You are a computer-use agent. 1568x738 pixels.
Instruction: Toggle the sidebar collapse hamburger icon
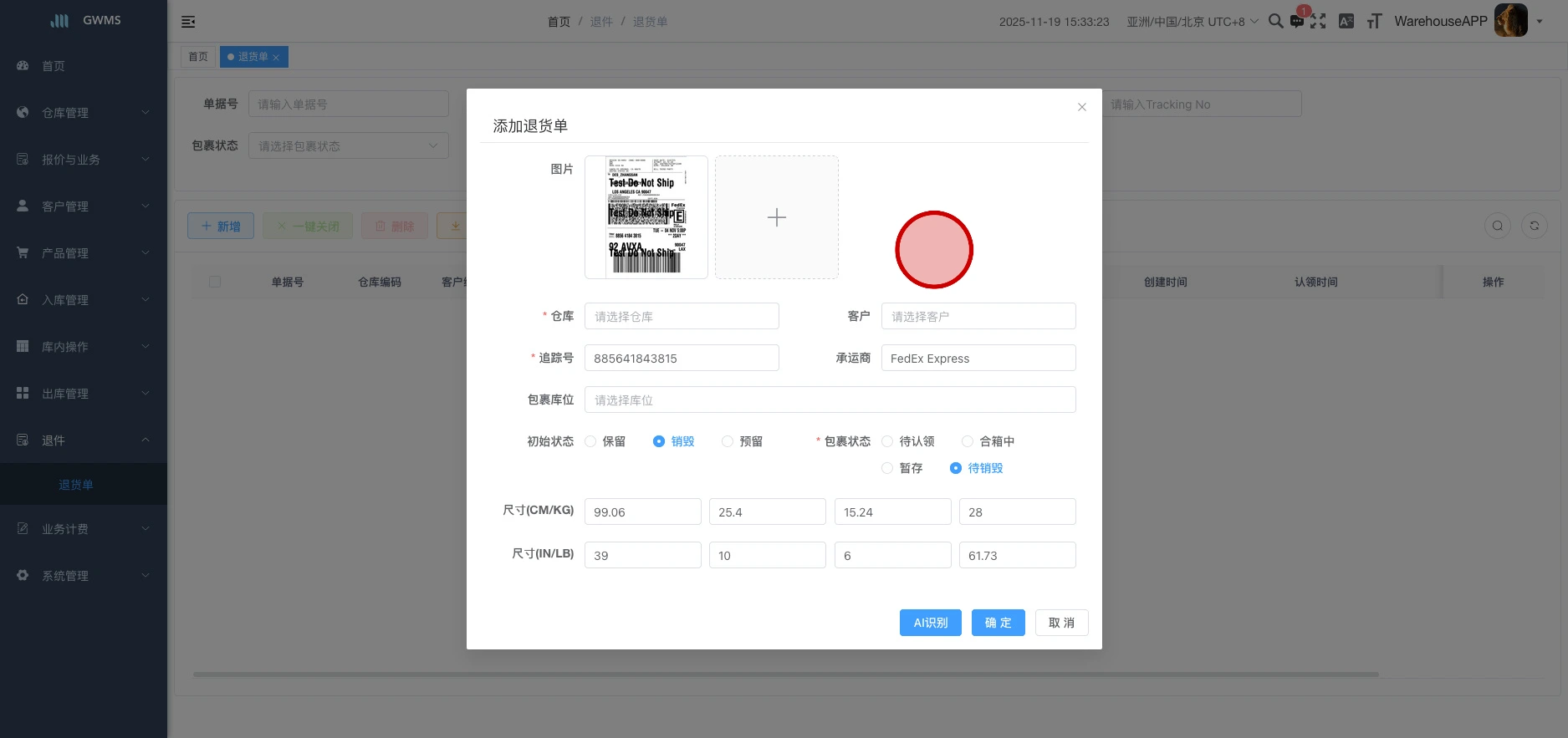click(x=188, y=22)
